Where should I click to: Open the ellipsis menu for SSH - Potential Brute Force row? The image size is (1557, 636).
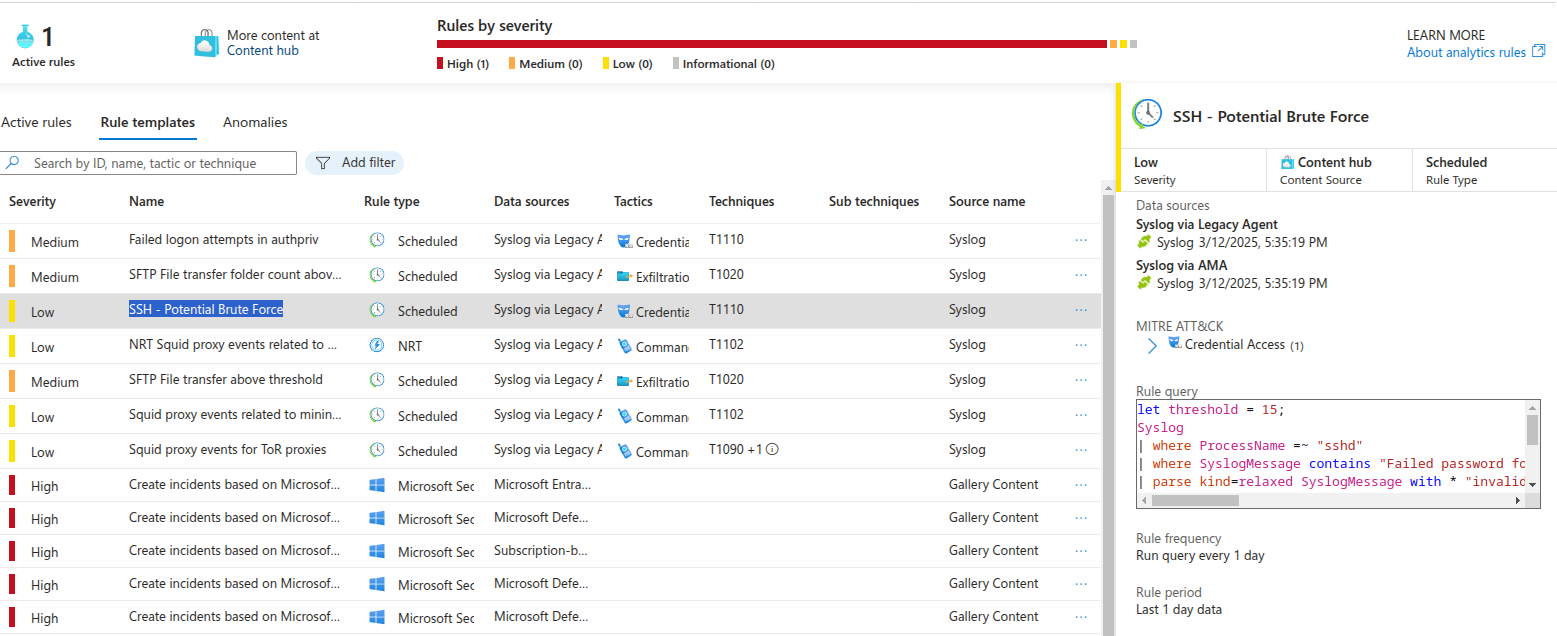coord(1081,310)
